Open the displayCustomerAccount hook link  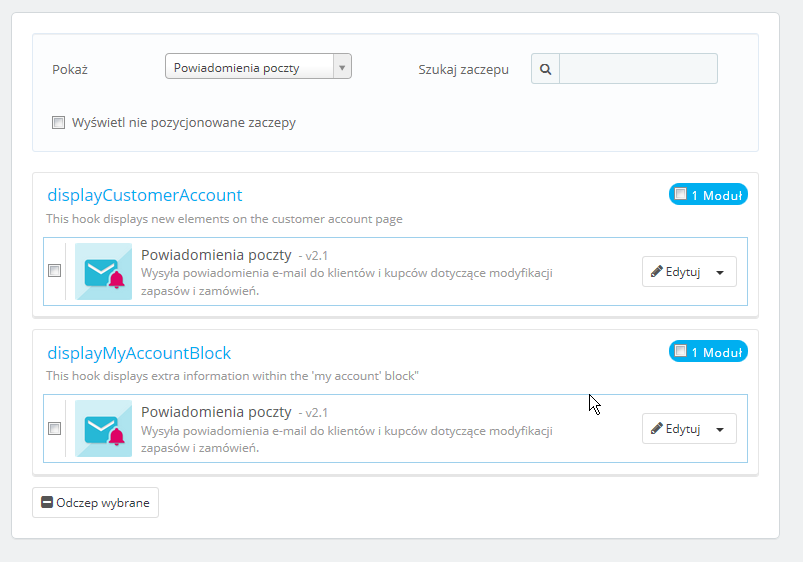pos(145,195)
